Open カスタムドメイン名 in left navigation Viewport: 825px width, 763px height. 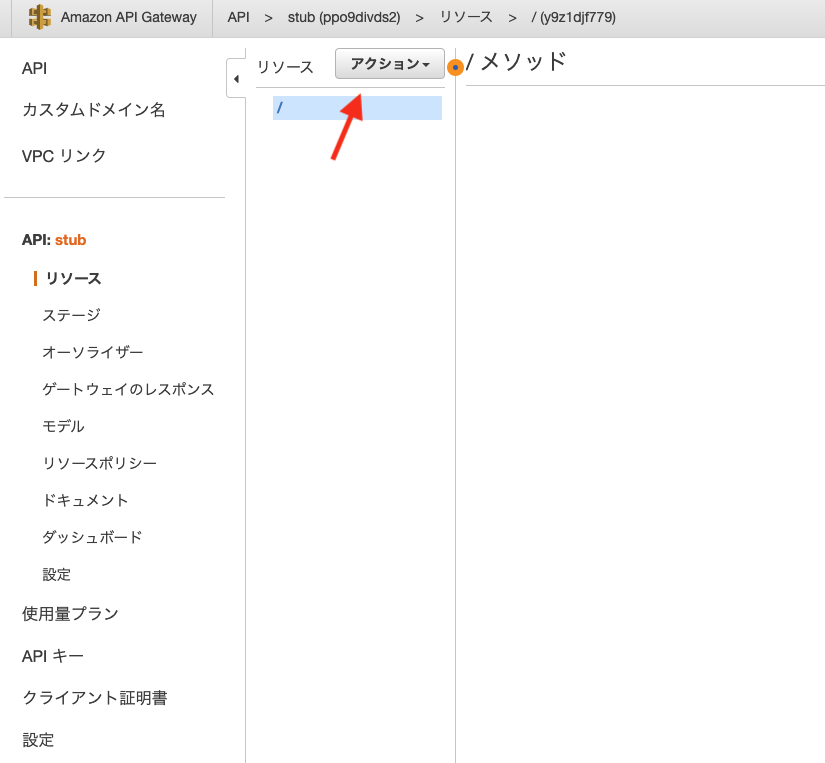(x=94, y=109)
